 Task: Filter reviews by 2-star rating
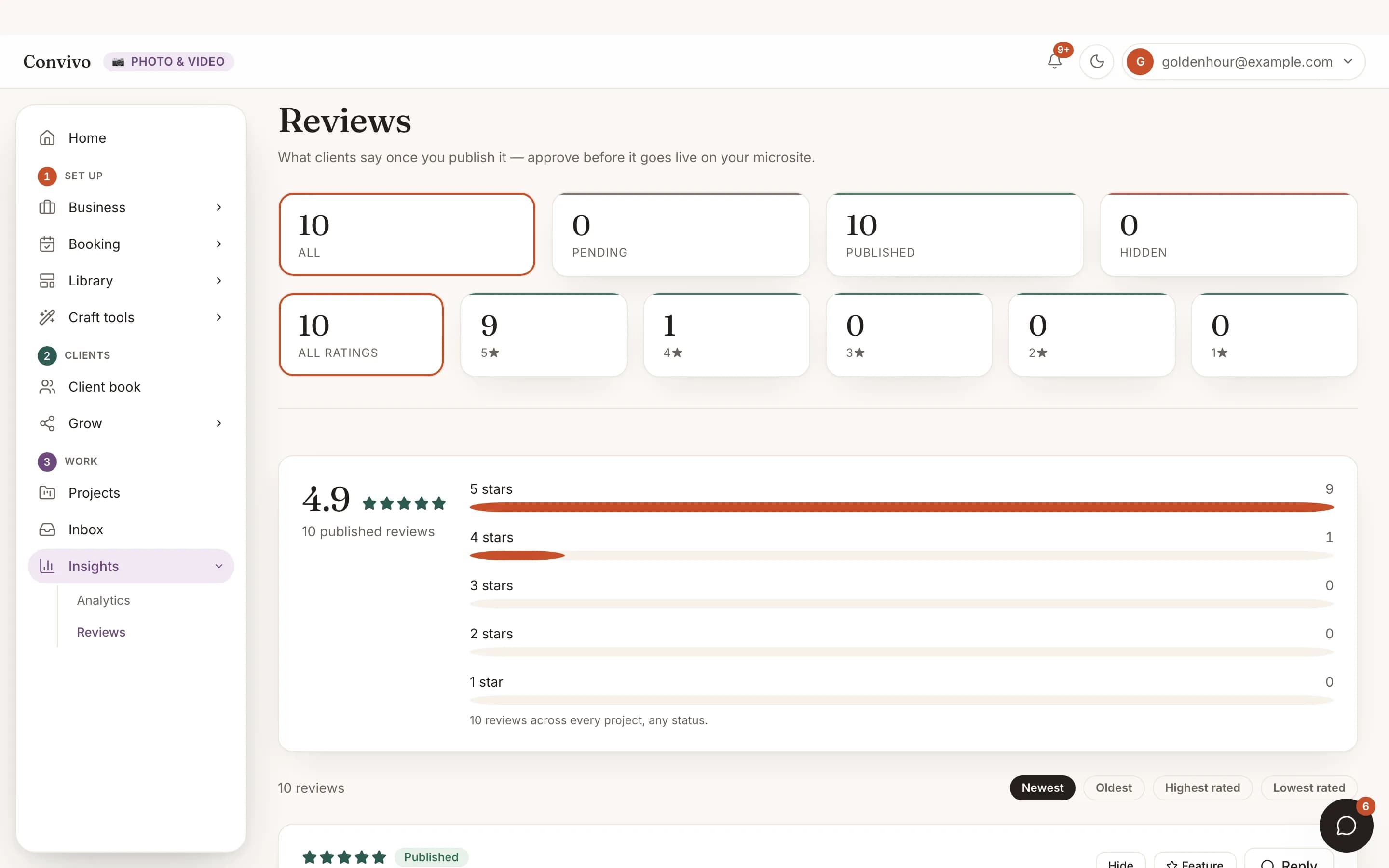(x=1092, y=335)
